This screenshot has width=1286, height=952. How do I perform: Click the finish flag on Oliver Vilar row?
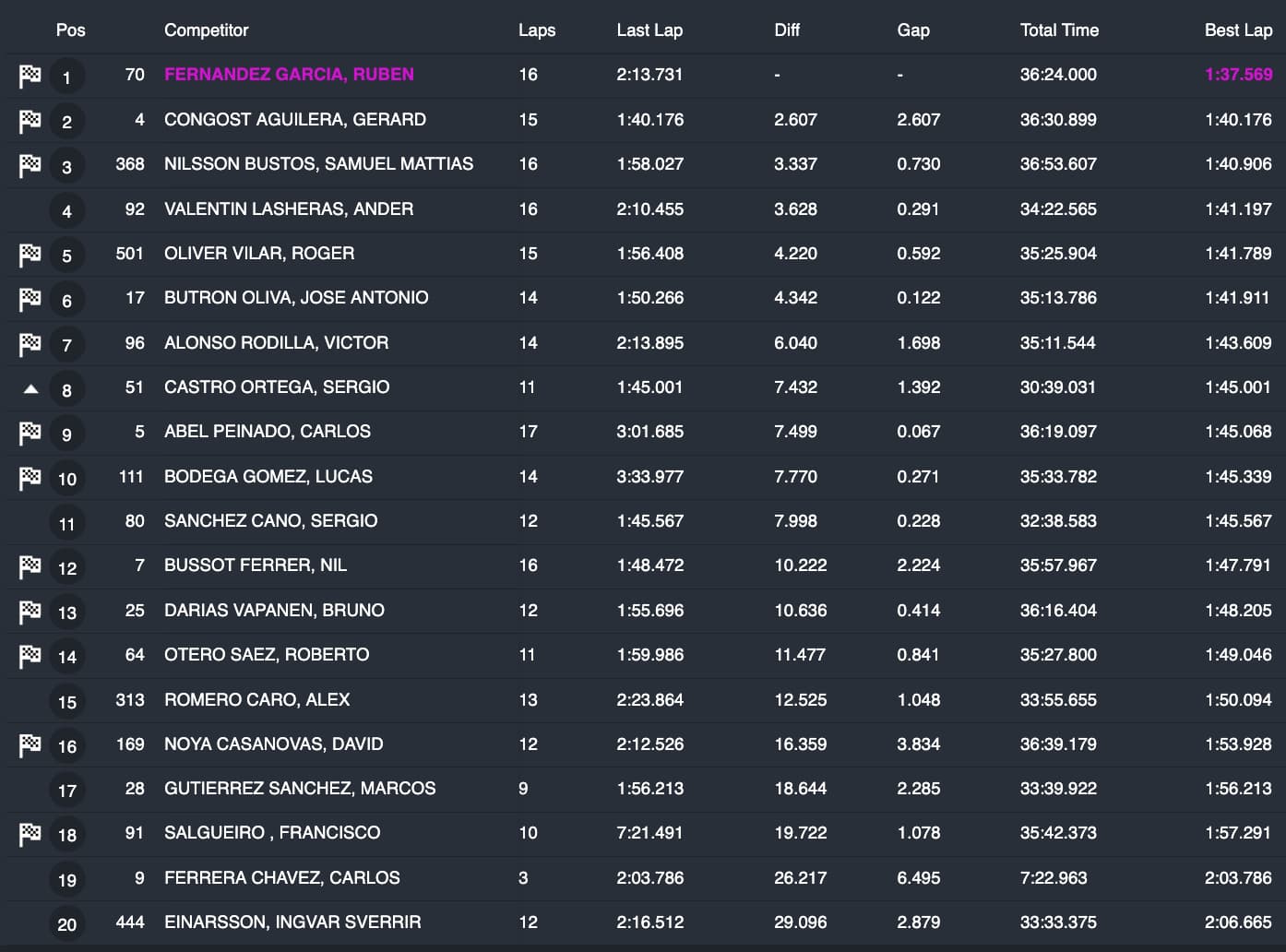[30, 255]
